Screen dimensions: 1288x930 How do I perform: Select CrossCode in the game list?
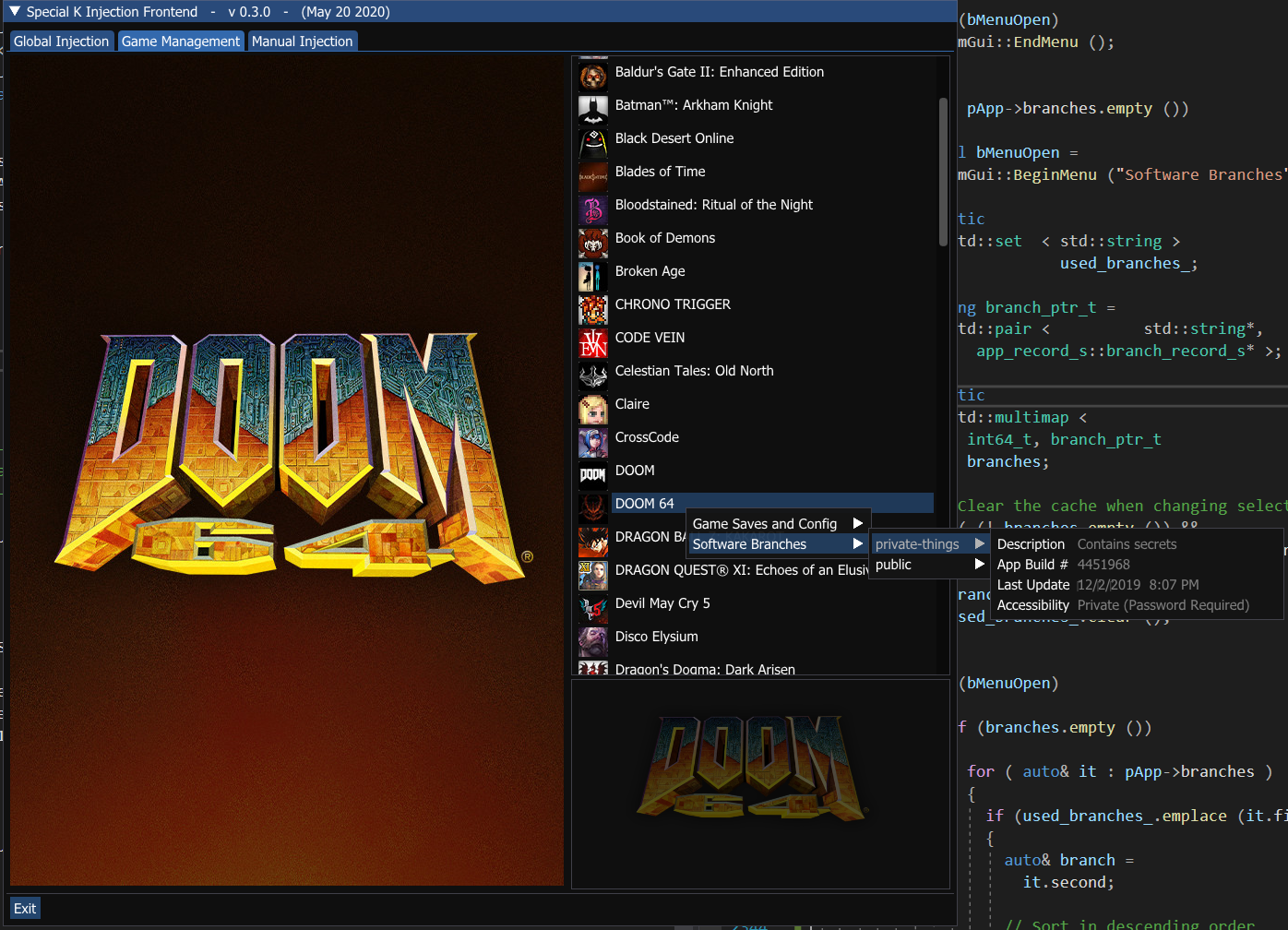click(647, 437)
